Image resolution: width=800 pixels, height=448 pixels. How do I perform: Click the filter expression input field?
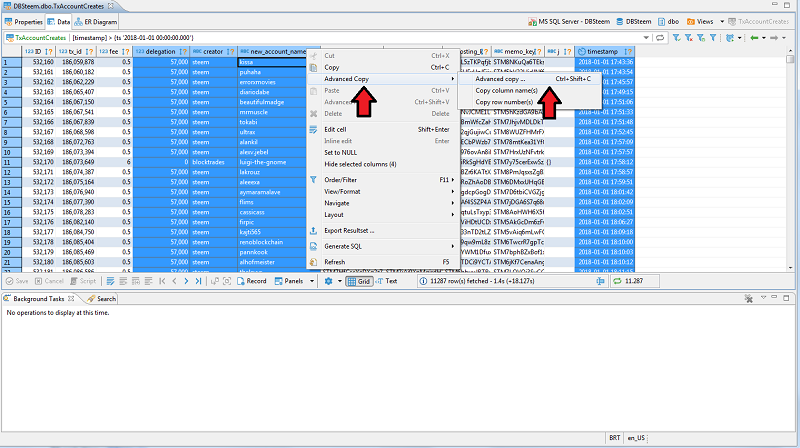tap(357, 38)
